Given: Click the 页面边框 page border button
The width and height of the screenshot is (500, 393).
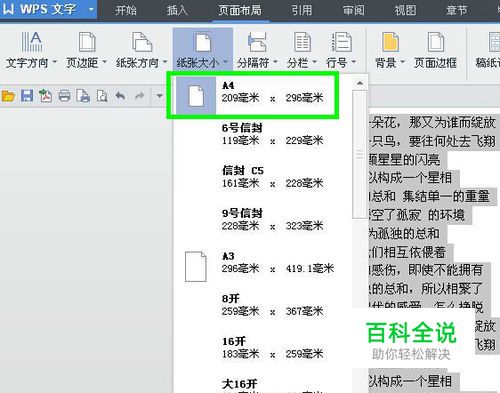Looking at the screenshot, I should pos(436,50).
